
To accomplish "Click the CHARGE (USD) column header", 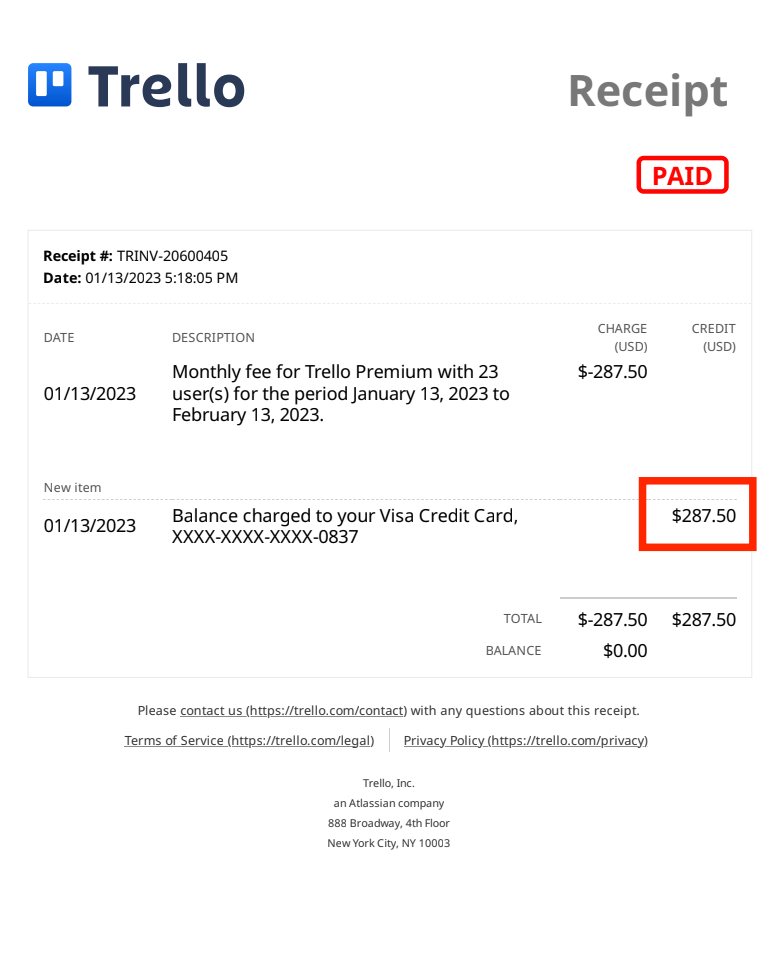I will tap(622, 337).
